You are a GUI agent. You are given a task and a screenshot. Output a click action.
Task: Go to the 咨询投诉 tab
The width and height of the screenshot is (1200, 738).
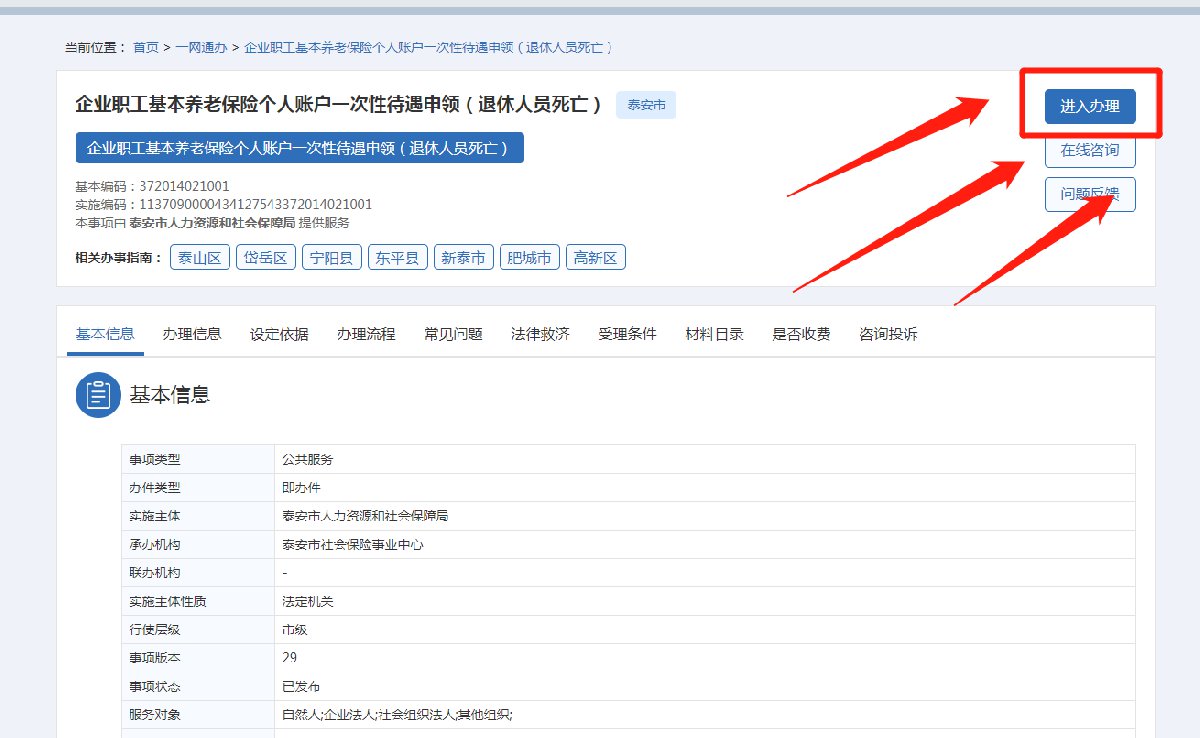tap(888, 334)
